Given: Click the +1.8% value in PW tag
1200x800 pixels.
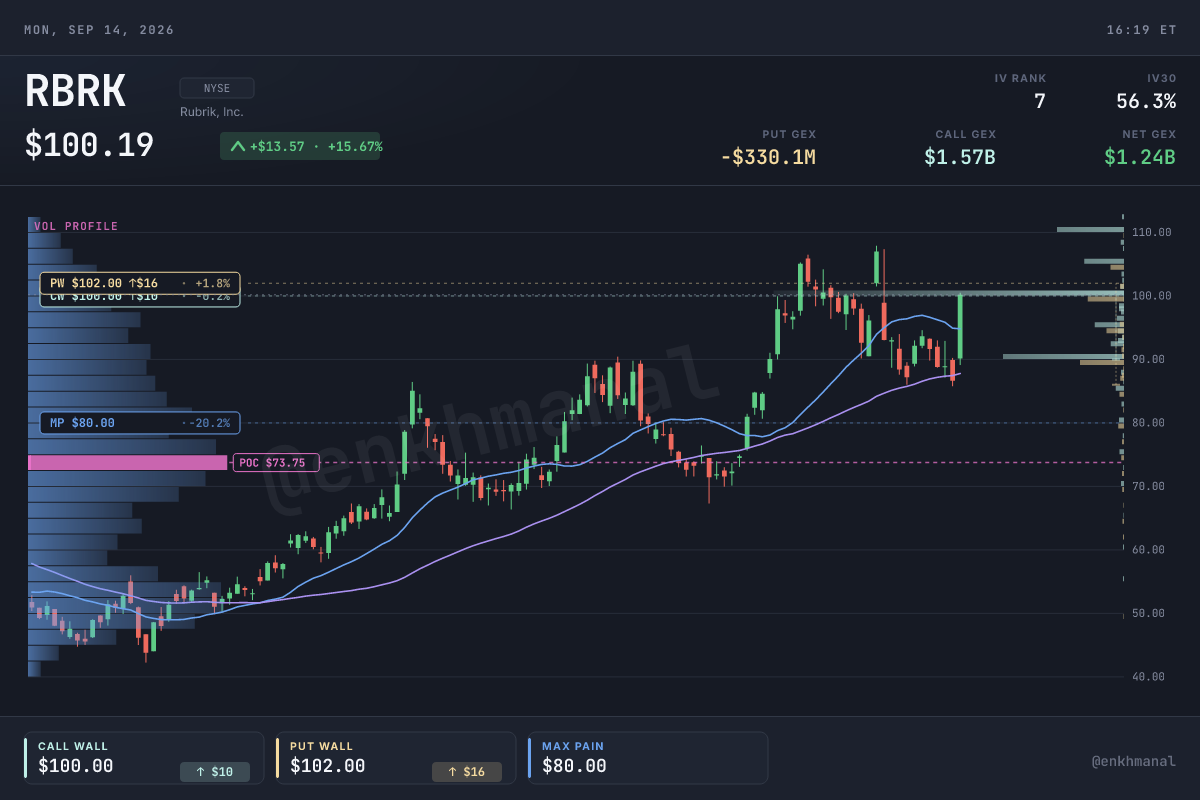Looking at the screenshot, I should click(x=213, y=283).
